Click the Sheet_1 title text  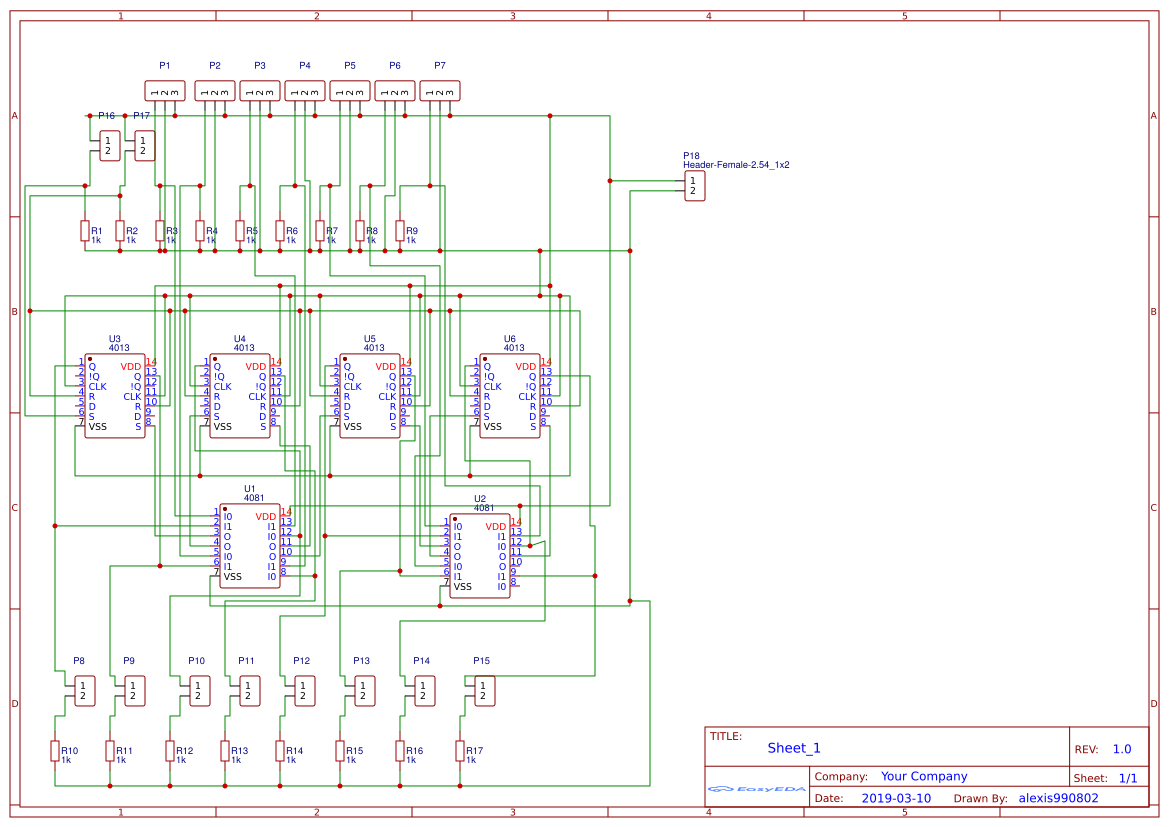coord(794,748)
